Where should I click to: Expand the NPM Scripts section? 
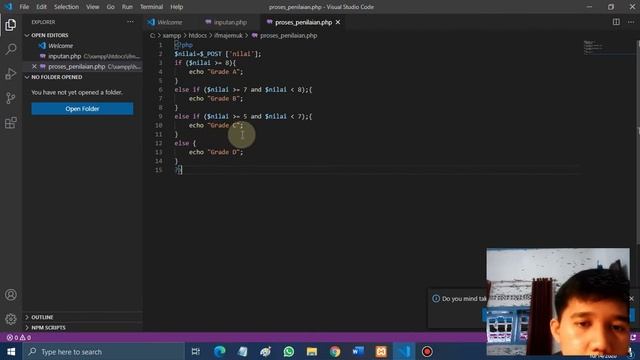(48, 327)
